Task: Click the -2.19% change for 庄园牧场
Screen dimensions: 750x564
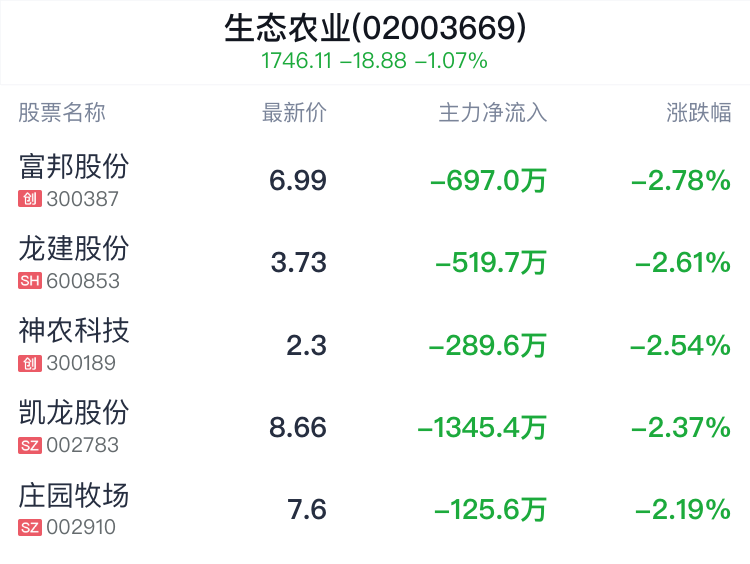Action: 683,509
